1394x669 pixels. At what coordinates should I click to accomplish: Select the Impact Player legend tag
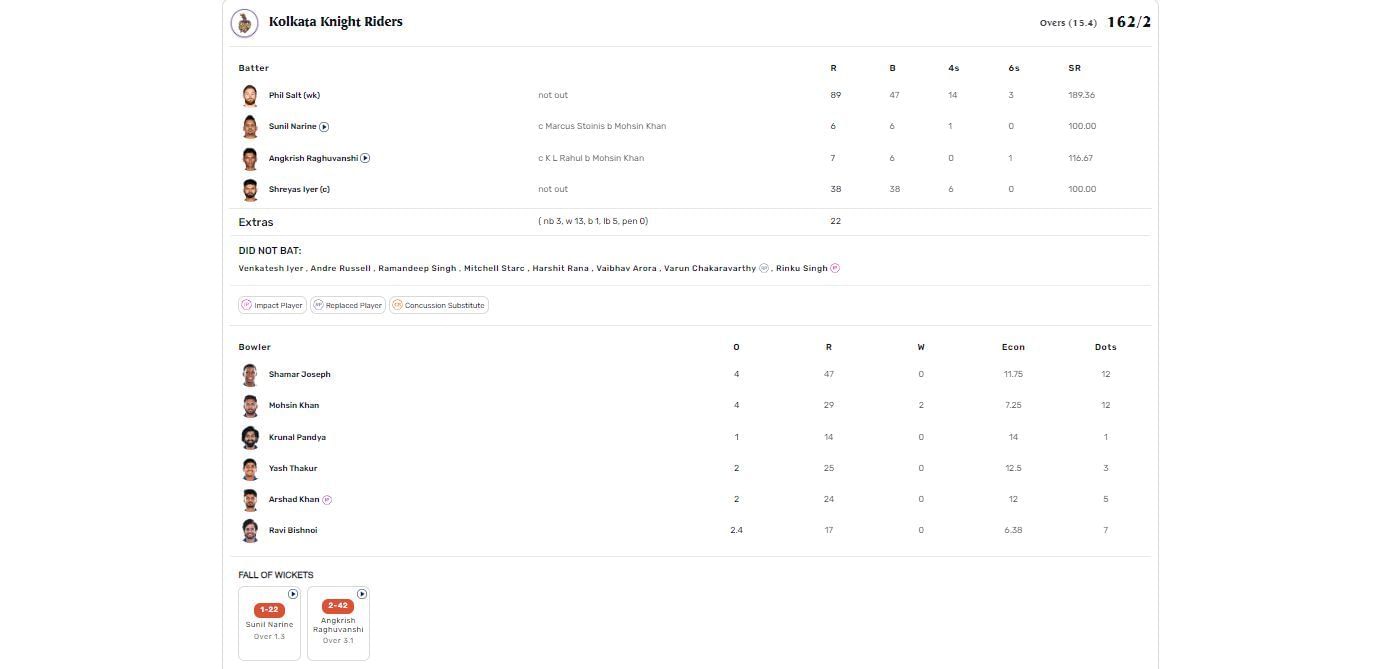pos(272,305)
